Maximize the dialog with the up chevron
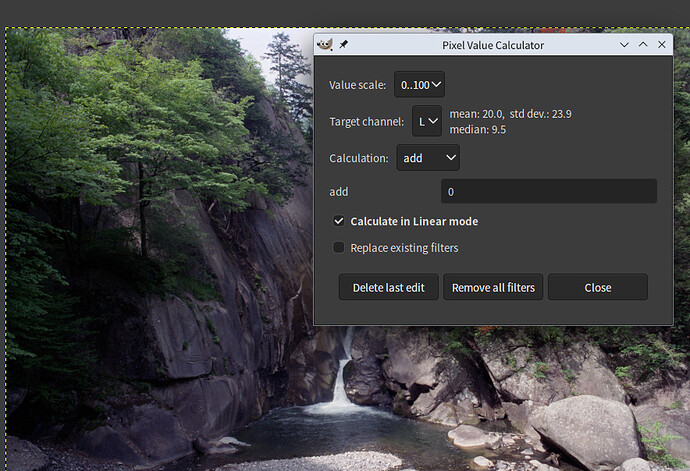This screenshot has height=471, width=690. click(643, 44)
